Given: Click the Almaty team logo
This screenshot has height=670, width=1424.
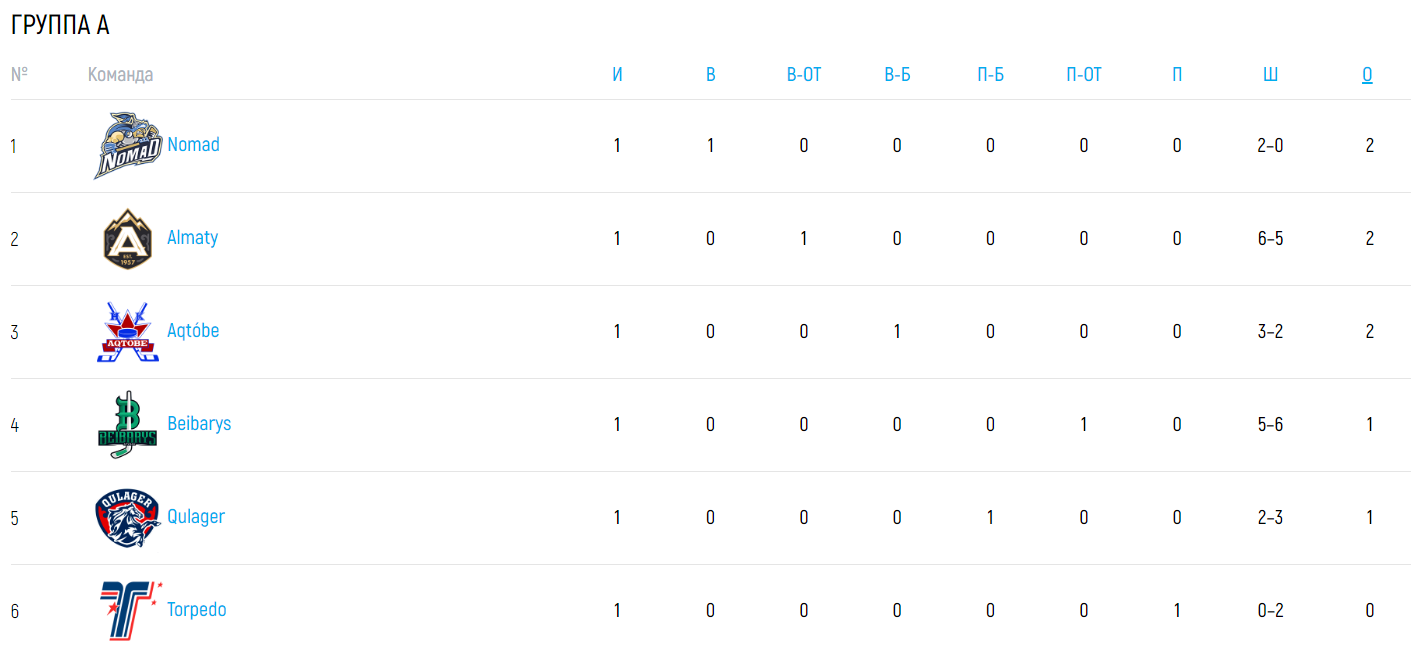Looking at the screenshot, I should [128, 239].
